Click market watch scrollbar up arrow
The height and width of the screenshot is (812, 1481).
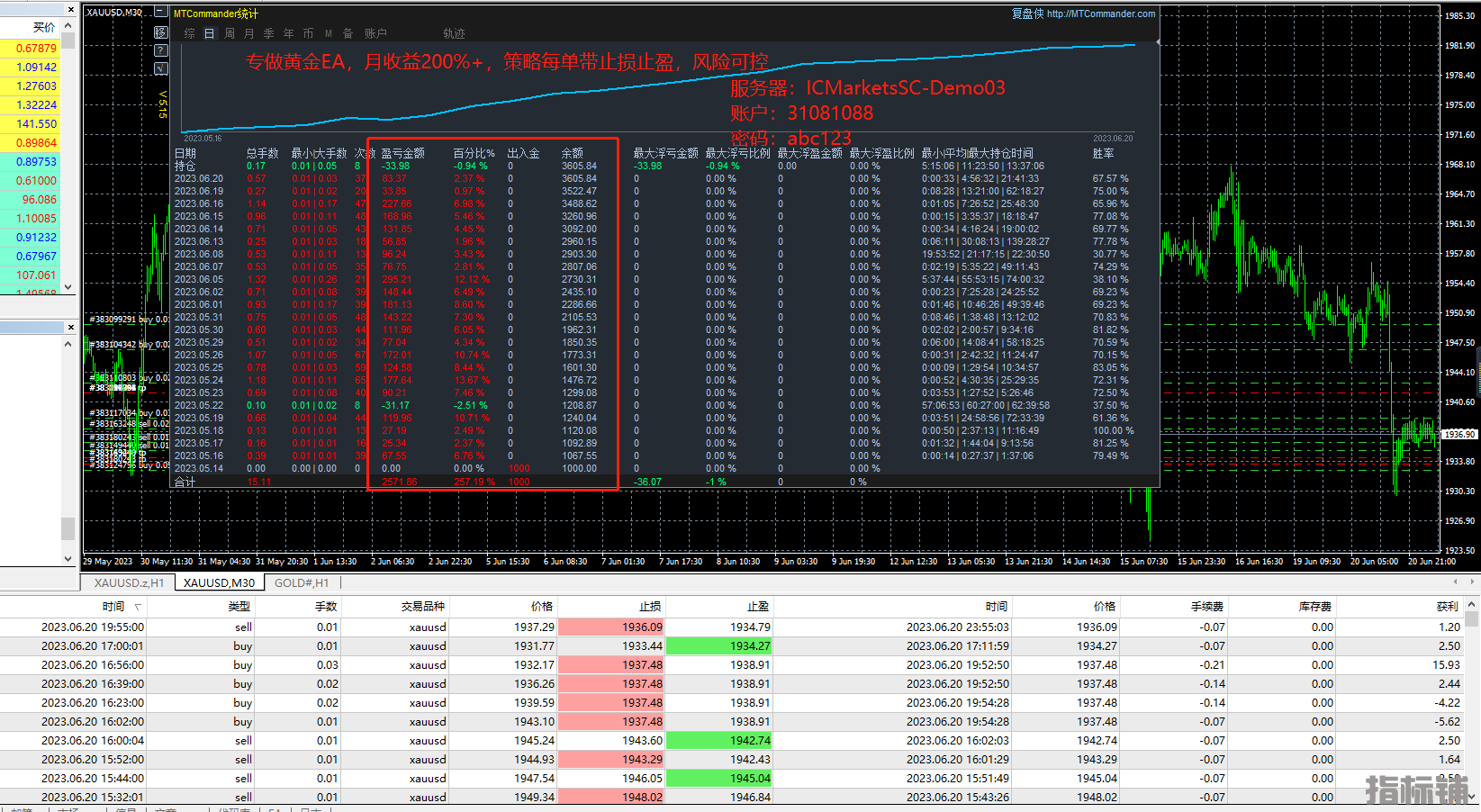(x=68, y=27)
